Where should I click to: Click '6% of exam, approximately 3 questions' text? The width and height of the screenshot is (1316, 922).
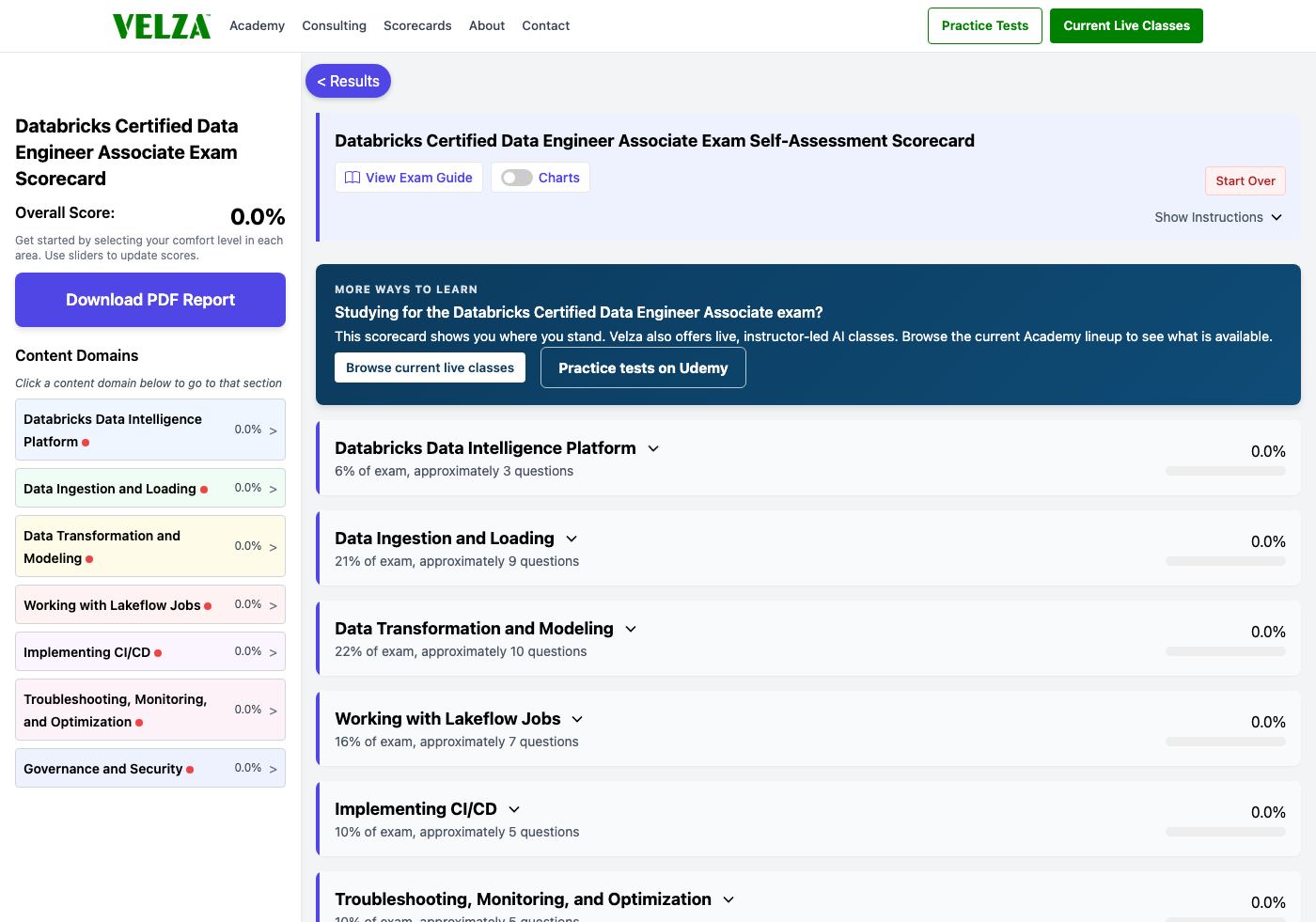(454, 471)
